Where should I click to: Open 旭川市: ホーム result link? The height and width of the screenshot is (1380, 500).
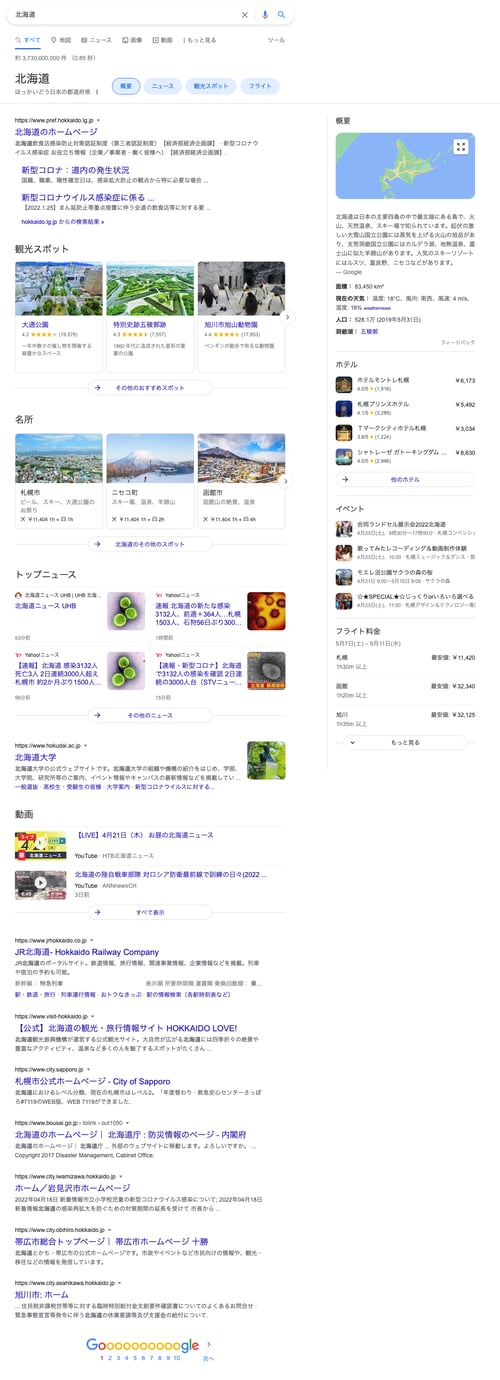click(x=42, y=1294)
